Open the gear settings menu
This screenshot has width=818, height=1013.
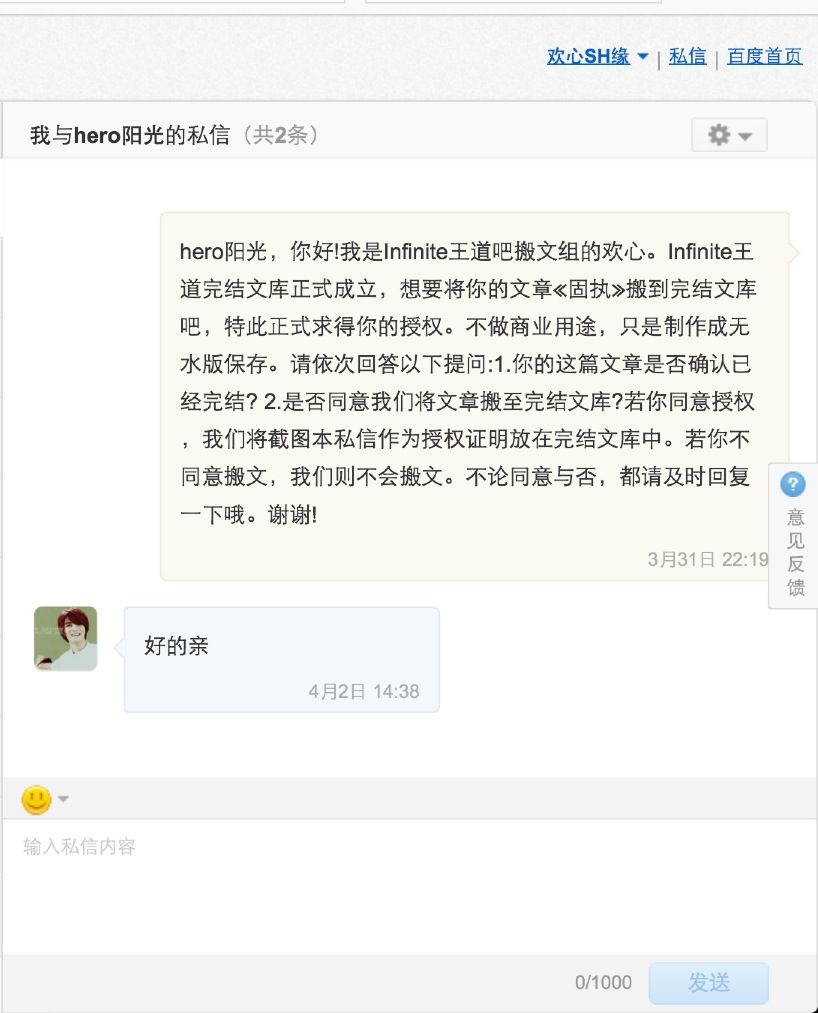coord(729,135)
